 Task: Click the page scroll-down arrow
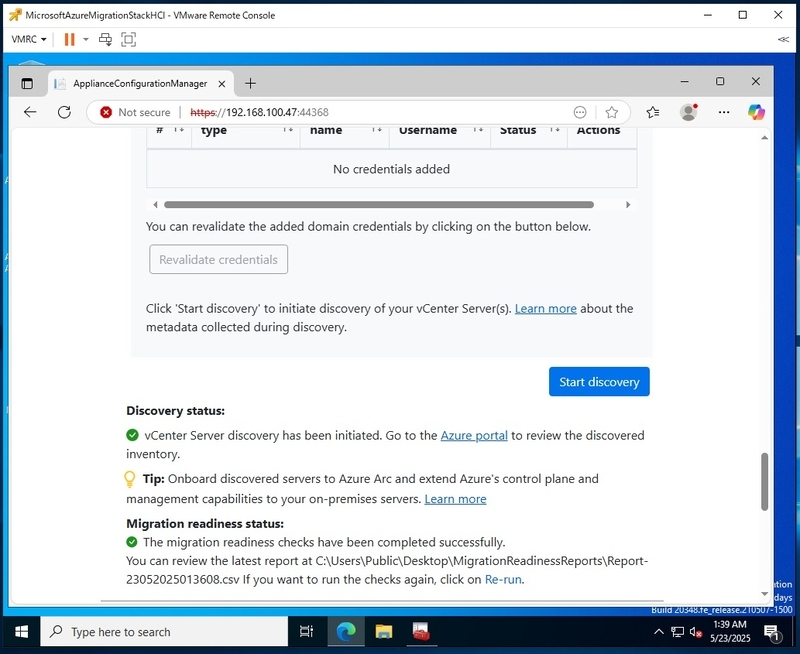tap(764, 594)
